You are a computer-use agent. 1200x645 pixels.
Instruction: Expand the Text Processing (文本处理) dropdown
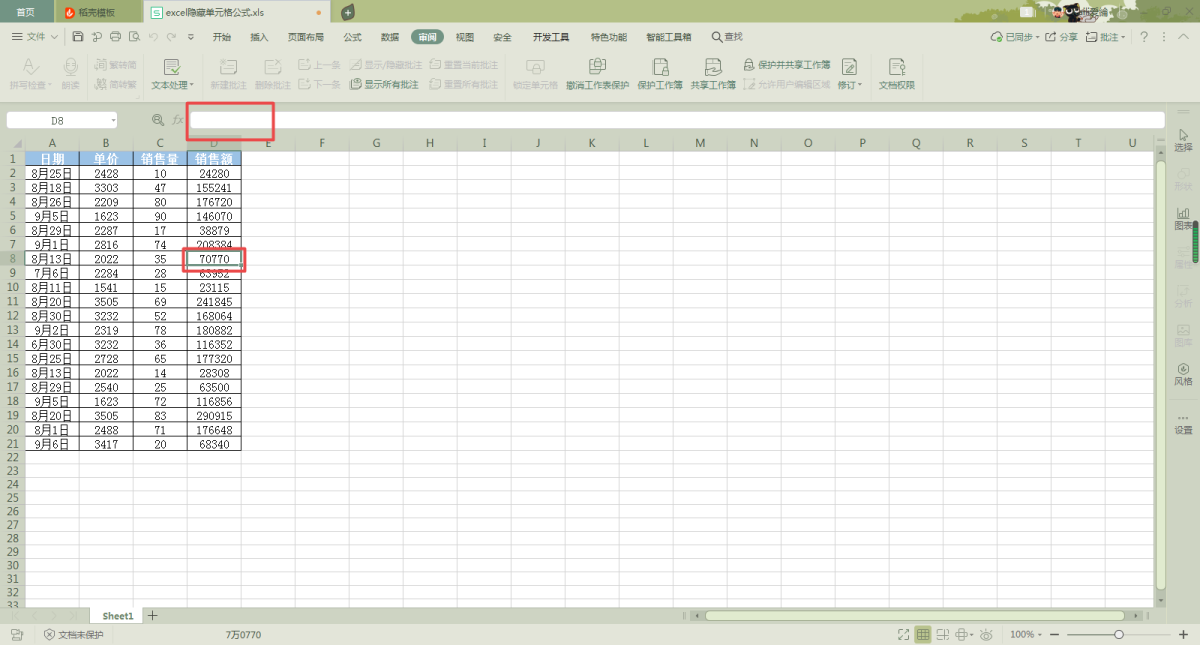click(x=172, y=85)
